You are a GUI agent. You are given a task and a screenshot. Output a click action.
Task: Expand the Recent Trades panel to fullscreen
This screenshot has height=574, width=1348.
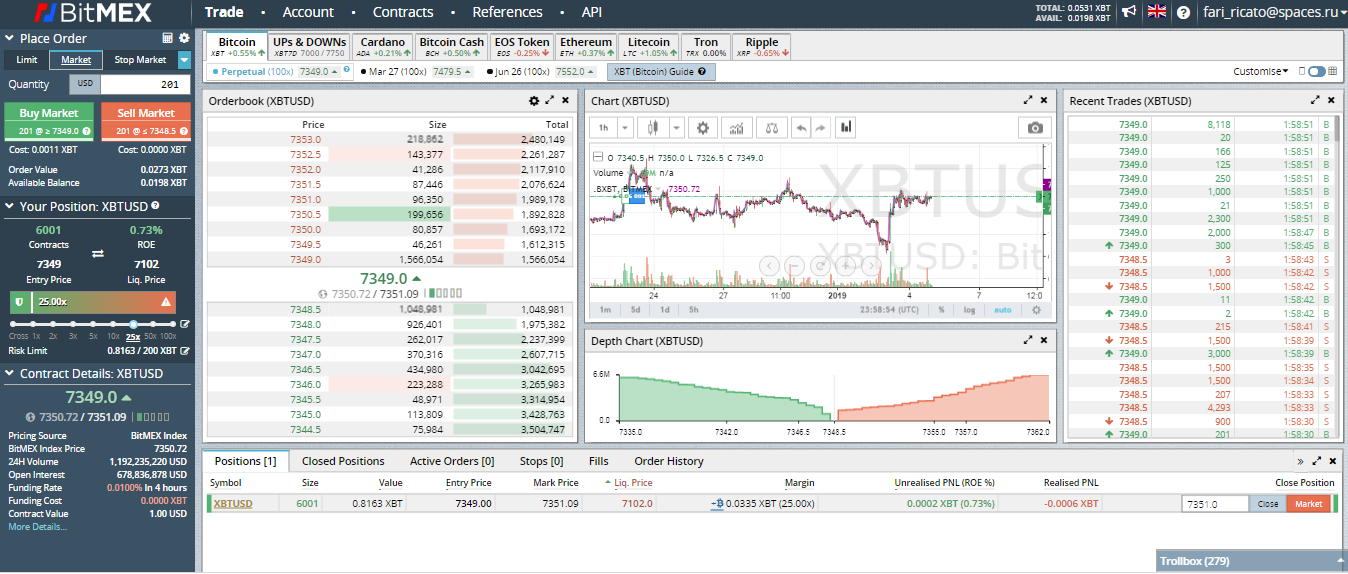click(1315, 101)
